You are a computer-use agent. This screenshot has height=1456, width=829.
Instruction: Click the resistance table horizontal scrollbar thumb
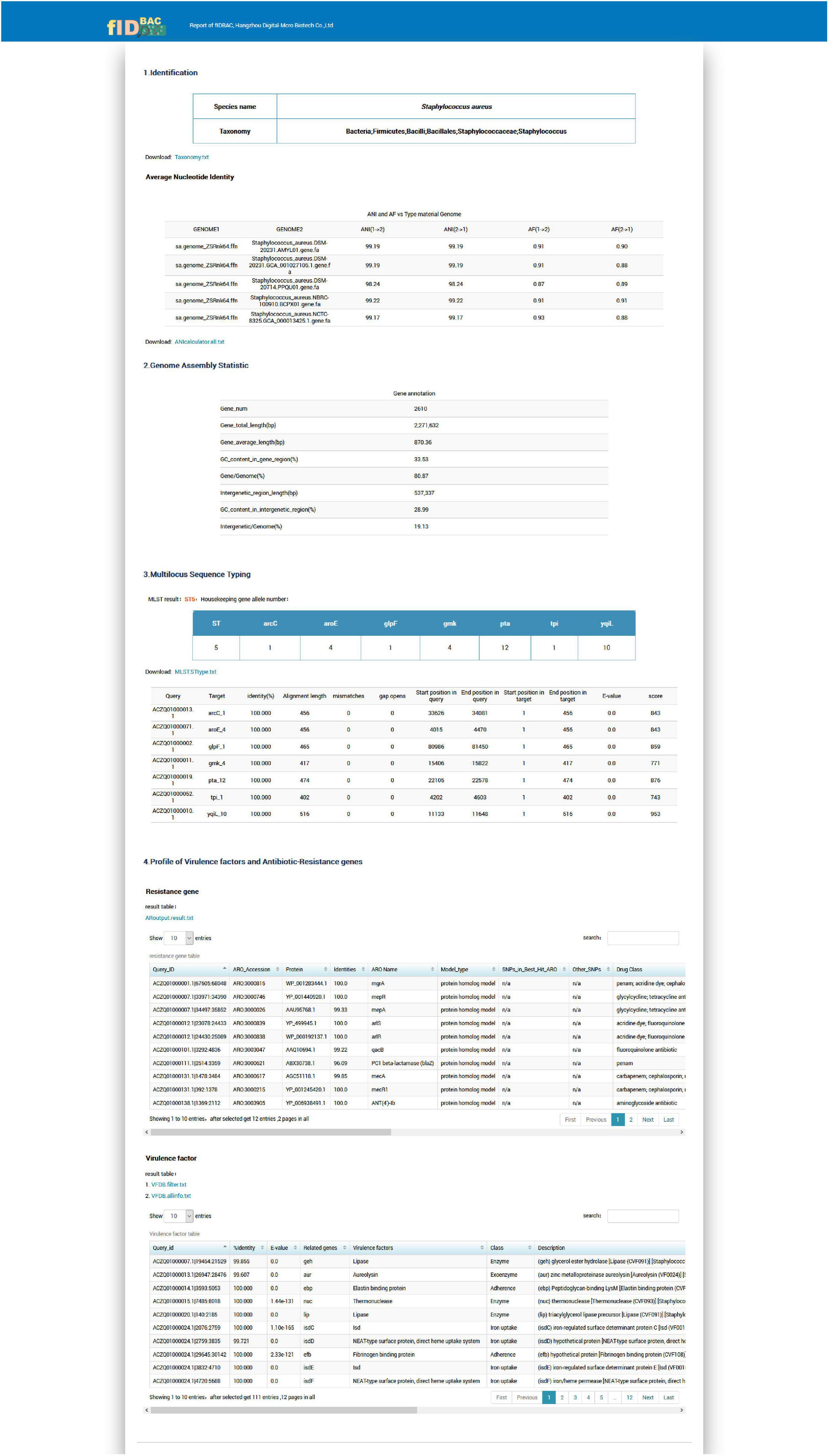[x=270, y=1132]
